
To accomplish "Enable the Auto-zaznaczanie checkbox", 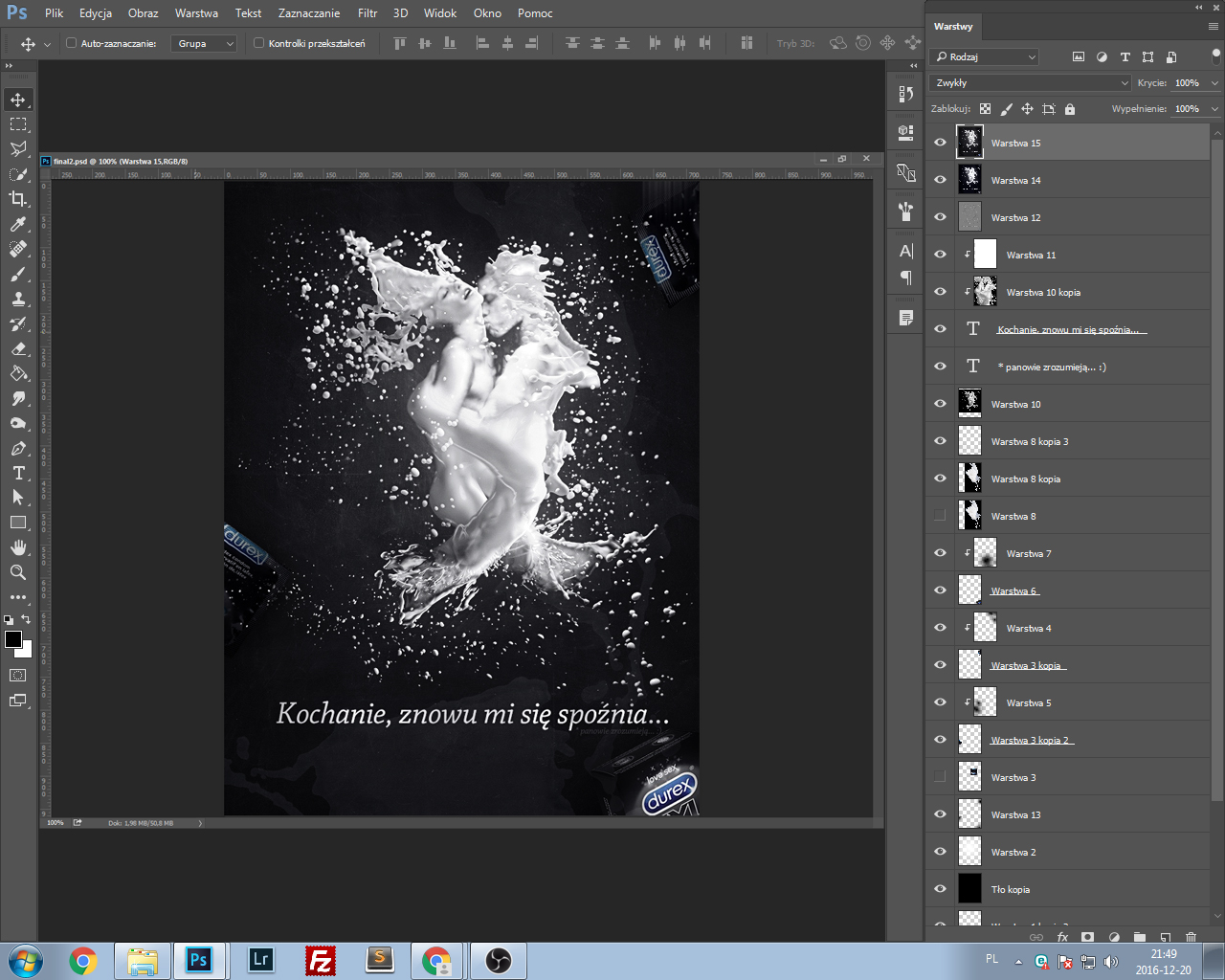I will click(x=71, y=43).
